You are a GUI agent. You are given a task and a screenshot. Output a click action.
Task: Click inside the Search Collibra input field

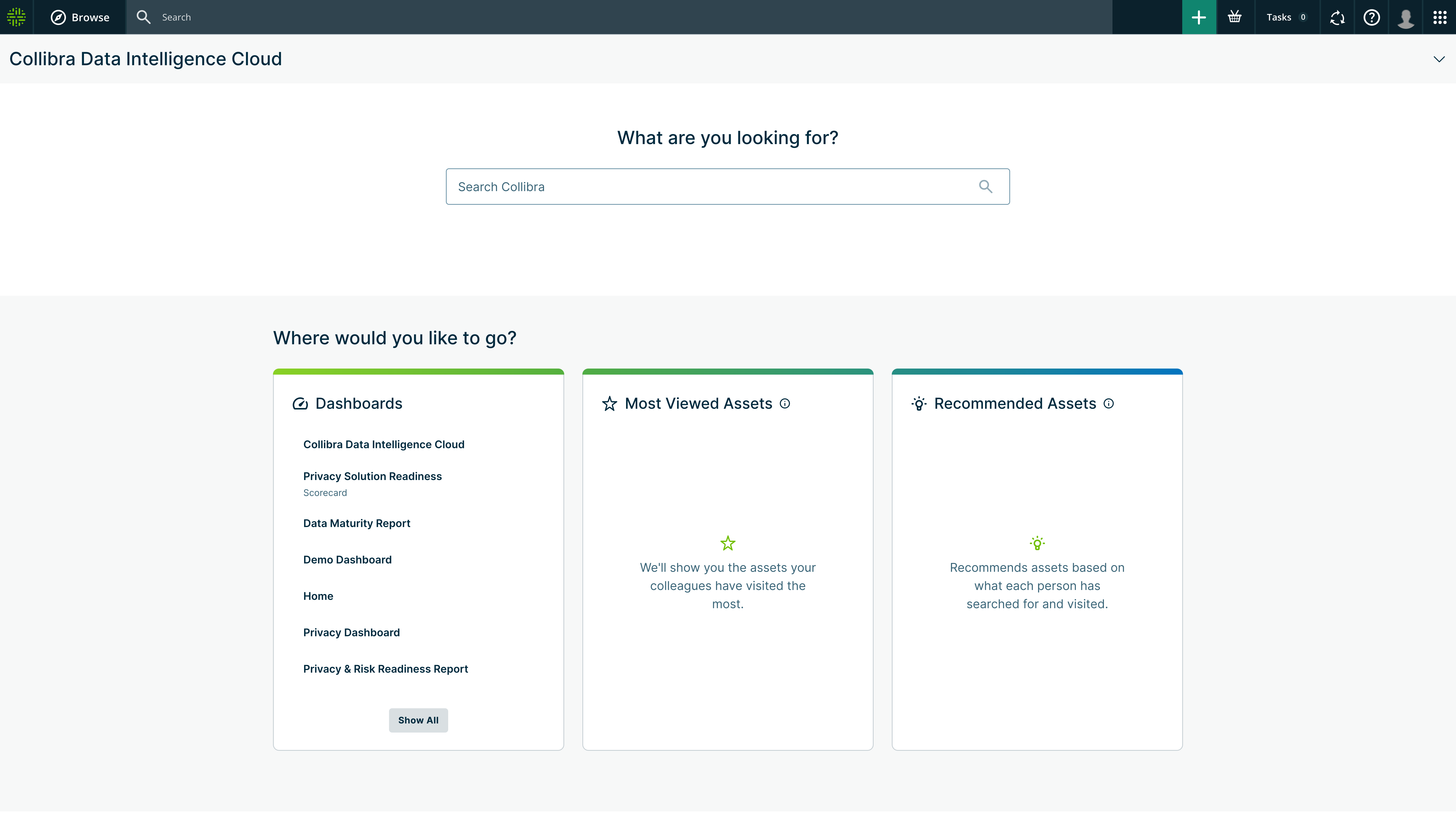(678, 187)
